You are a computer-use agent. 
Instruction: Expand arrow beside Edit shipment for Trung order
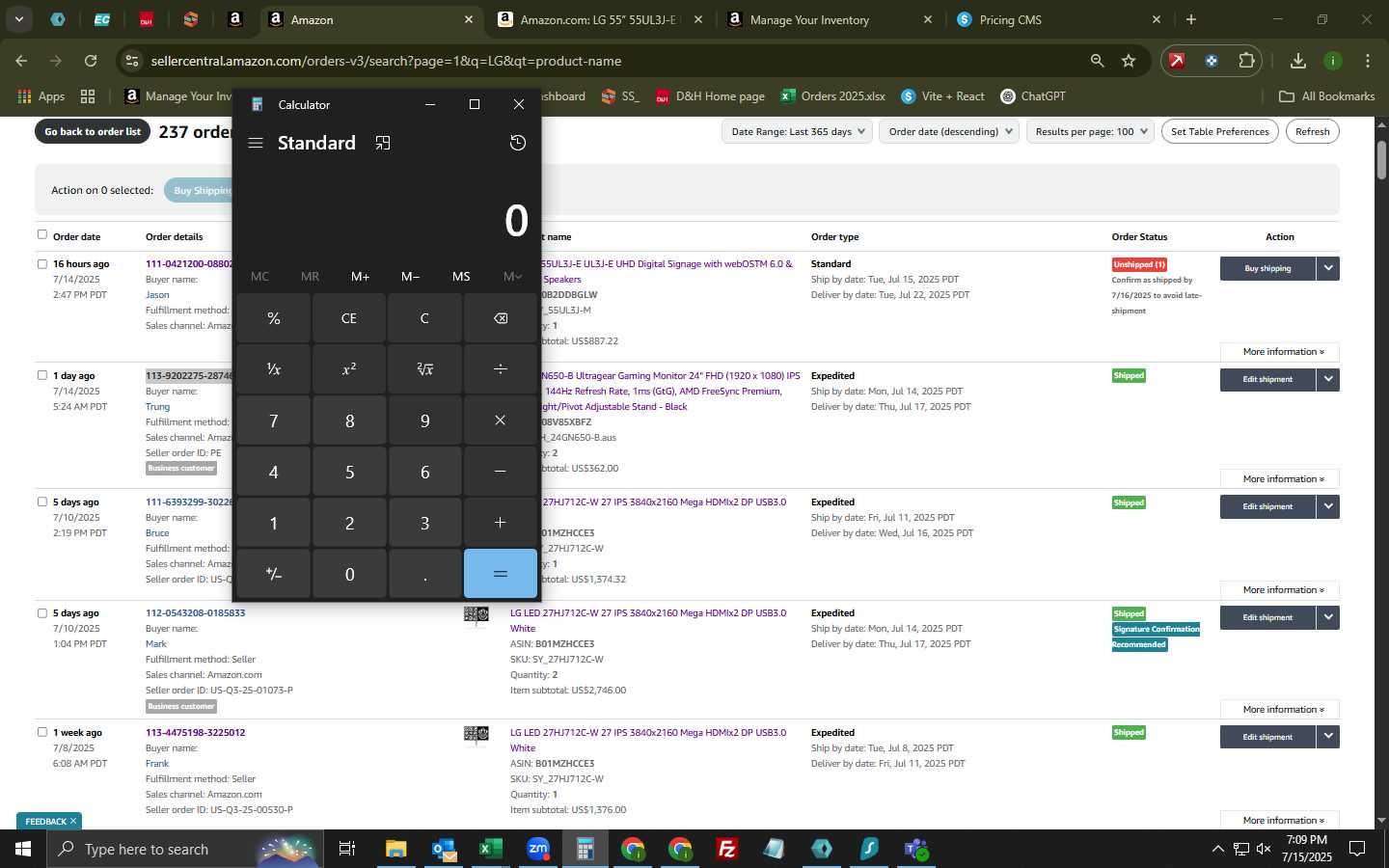tap(1328, 379)
